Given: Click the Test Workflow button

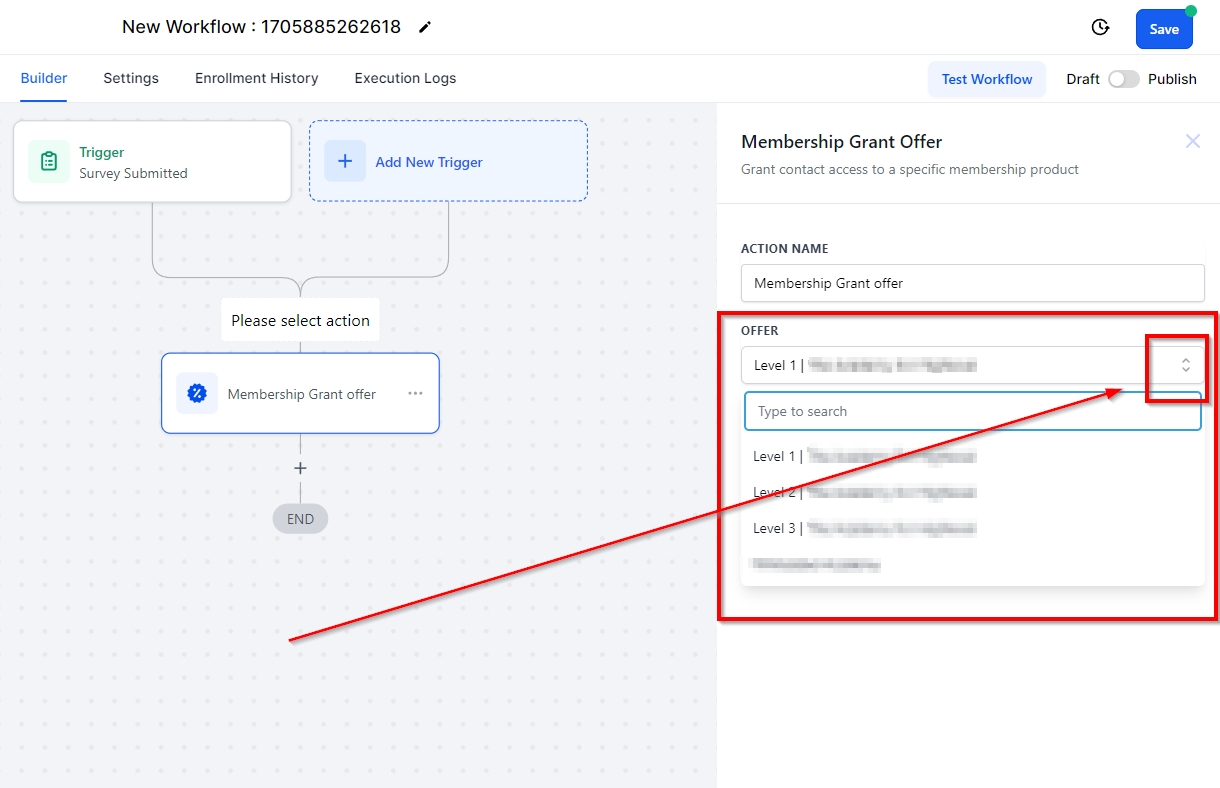Looking at the screenshot, I should click(x=986, y=79).
